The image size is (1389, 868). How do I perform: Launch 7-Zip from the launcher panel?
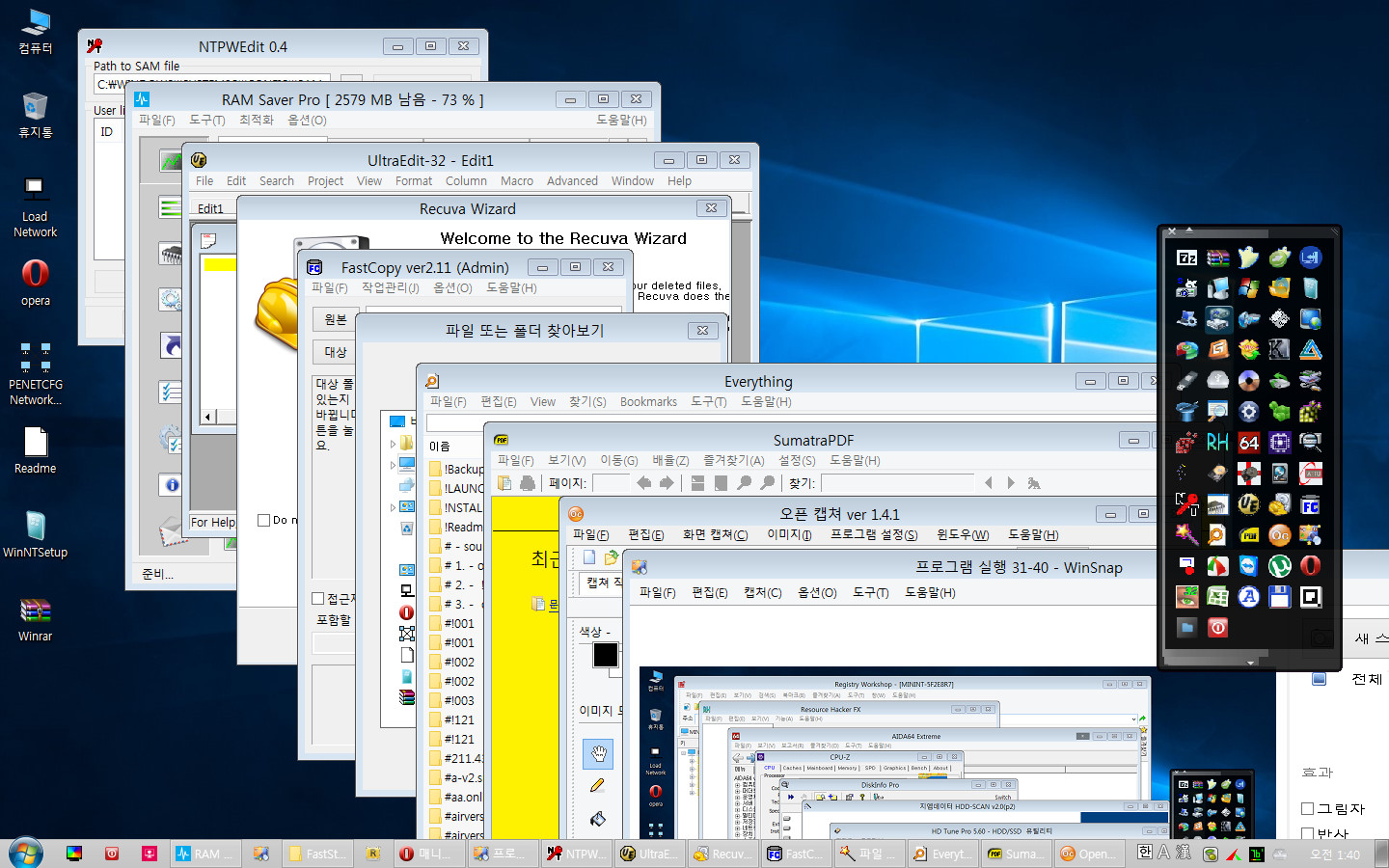[x=1187, y=258]
